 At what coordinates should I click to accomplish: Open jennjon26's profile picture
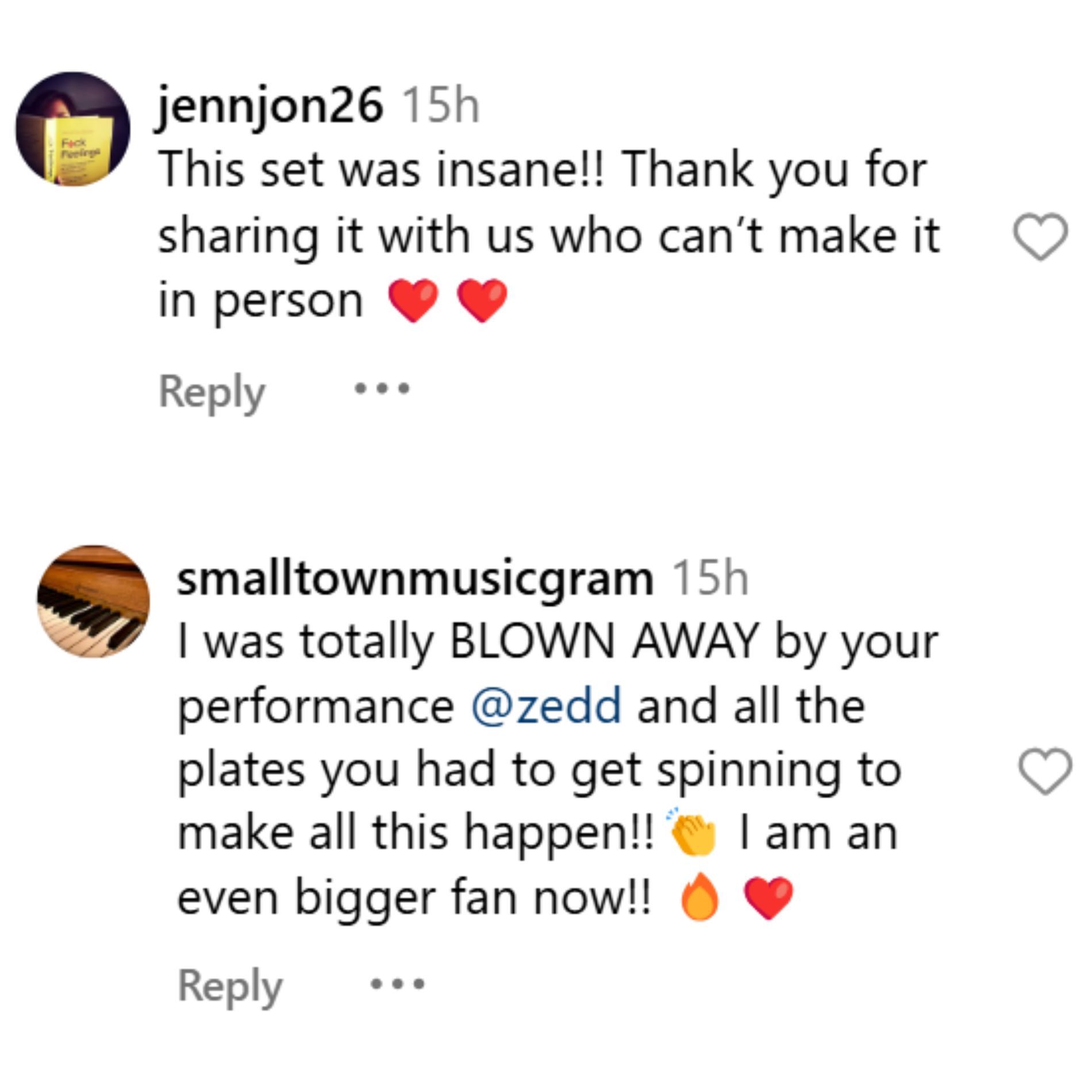[73, 129]
